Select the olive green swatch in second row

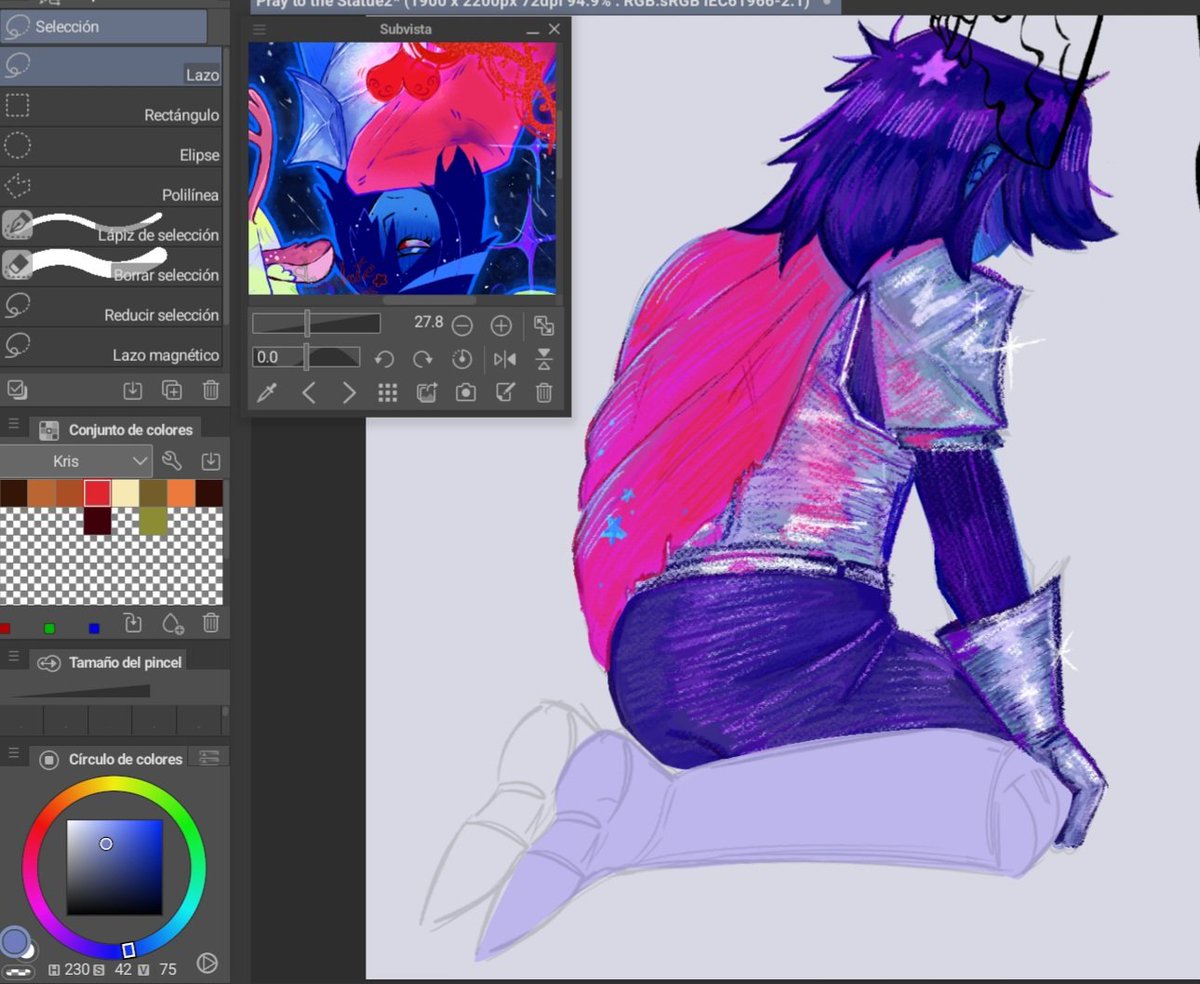tap(153, 520)
